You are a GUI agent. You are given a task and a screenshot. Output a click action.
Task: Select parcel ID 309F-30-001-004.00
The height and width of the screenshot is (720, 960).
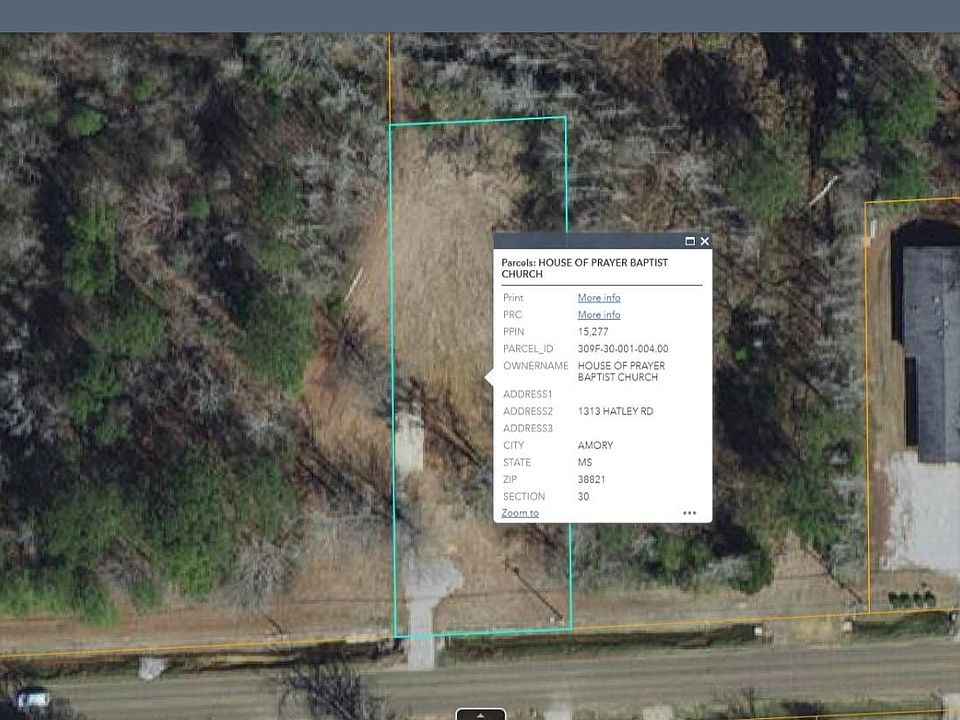click(x=623, y=349)
